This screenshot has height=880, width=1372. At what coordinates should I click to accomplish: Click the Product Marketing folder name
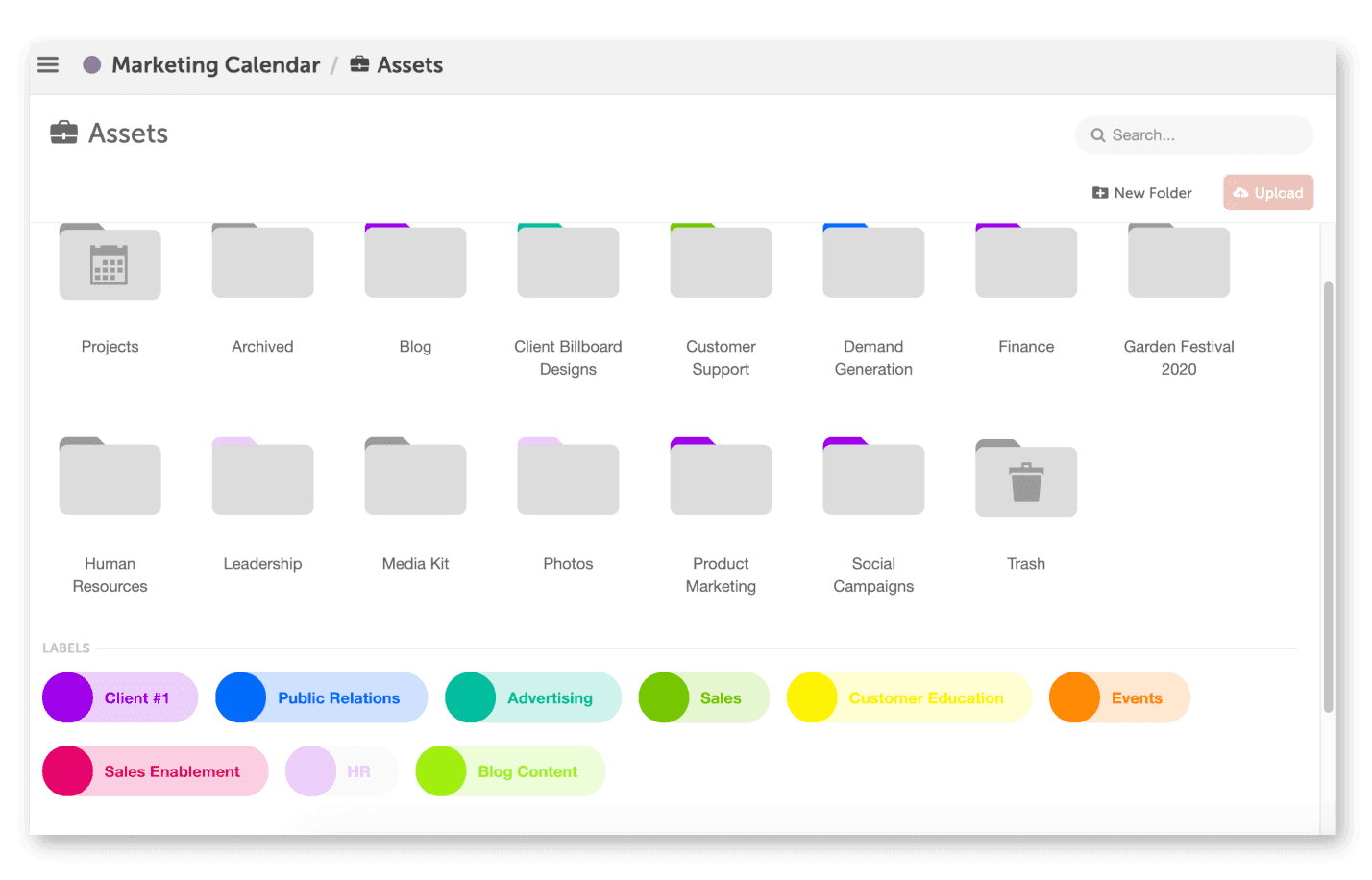[721, 574]
